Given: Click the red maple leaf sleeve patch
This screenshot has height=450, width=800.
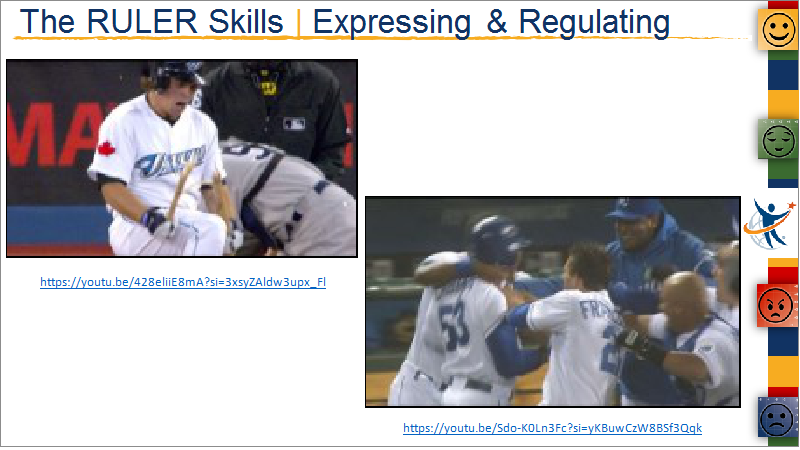Looking at the screenshot, I should point(106,149).
